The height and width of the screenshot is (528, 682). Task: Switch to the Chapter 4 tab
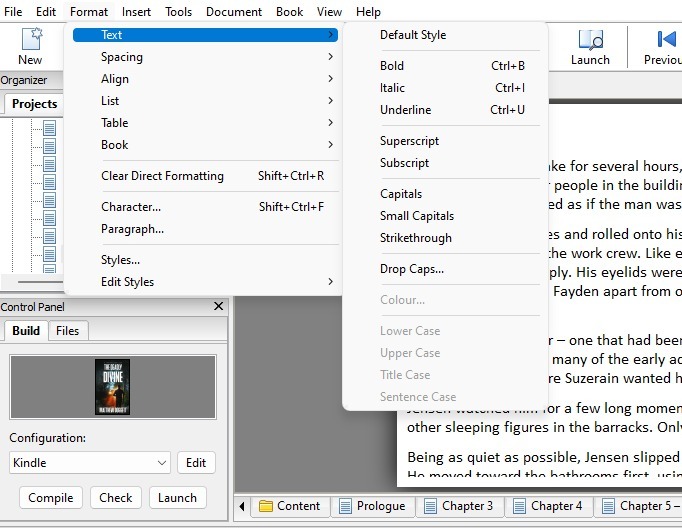point(548,506)
